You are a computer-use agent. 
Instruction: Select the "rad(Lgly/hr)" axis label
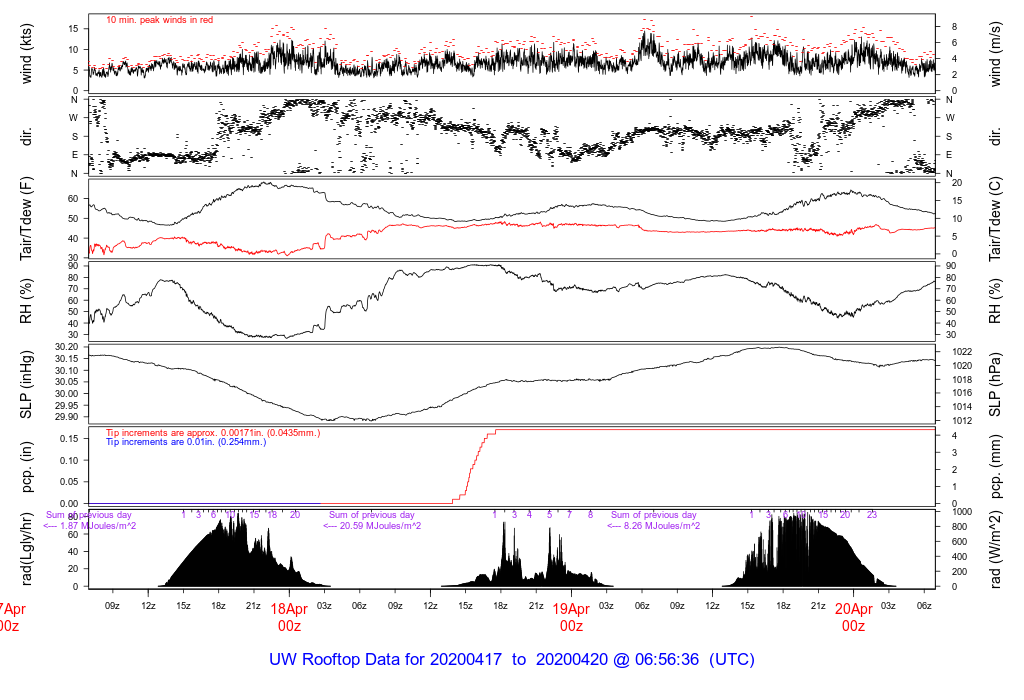coord(26,549)
